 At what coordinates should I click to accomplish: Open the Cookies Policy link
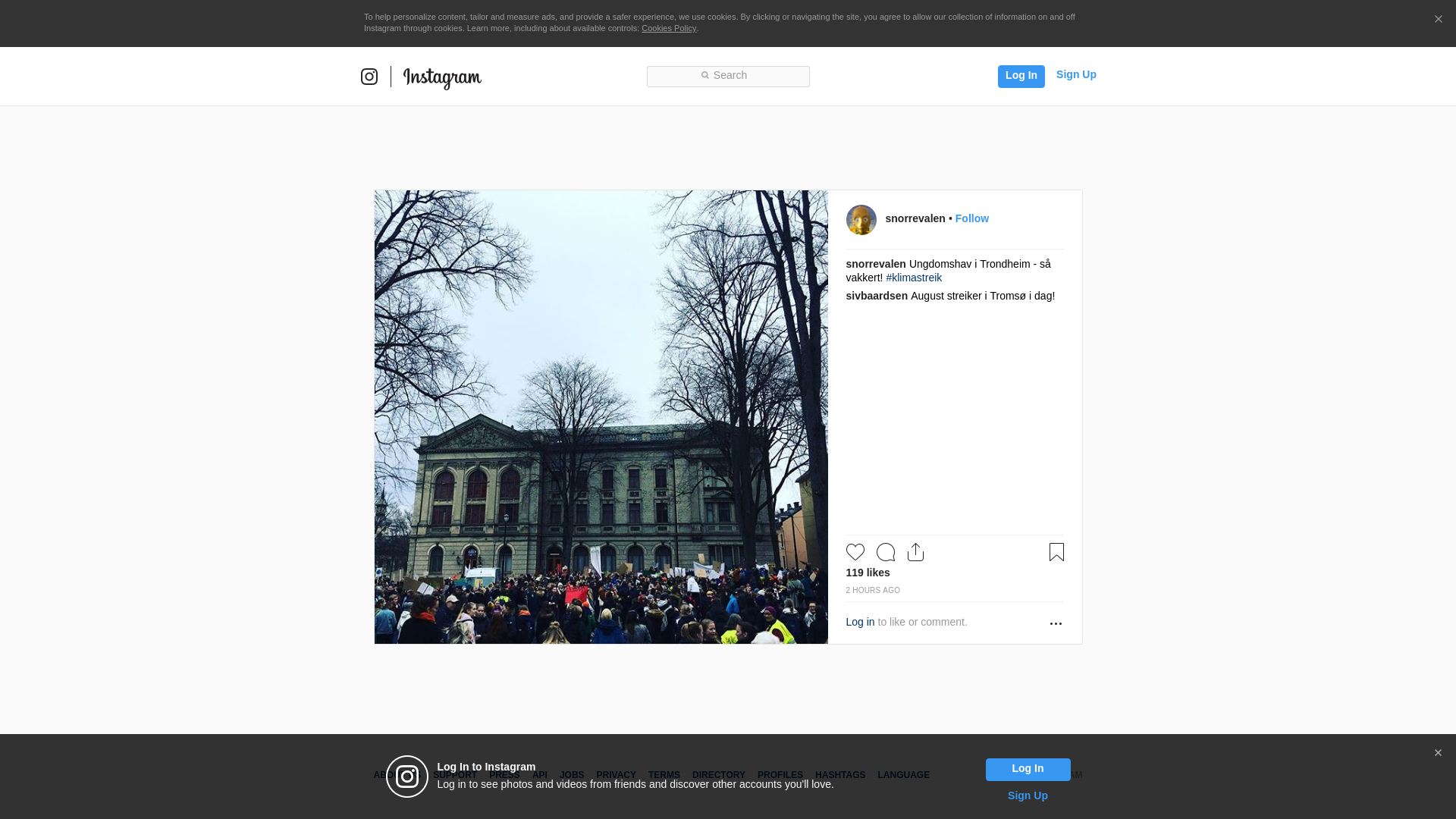[x=669, y=28]
